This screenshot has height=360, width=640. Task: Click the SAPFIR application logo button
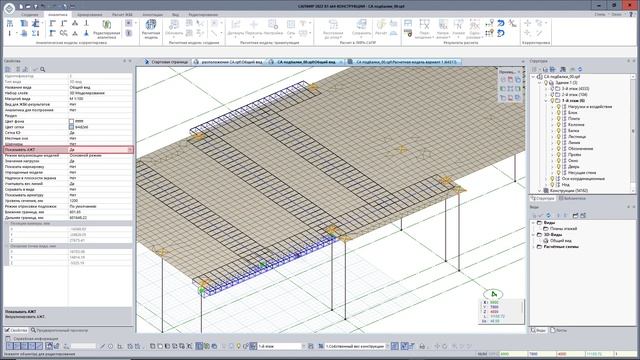[x=9, y=8]
